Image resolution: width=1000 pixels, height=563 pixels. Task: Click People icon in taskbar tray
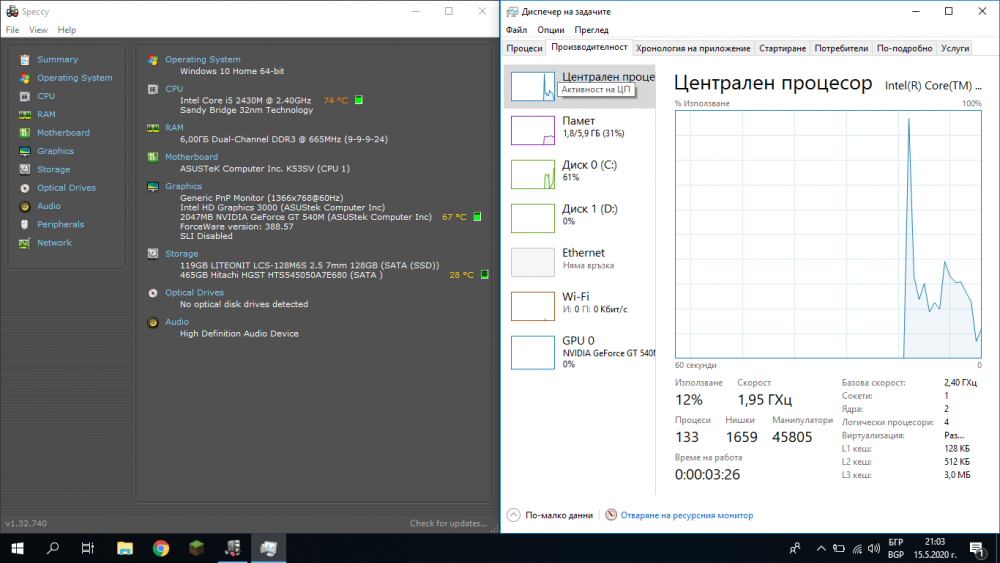[x=795, y=548]
